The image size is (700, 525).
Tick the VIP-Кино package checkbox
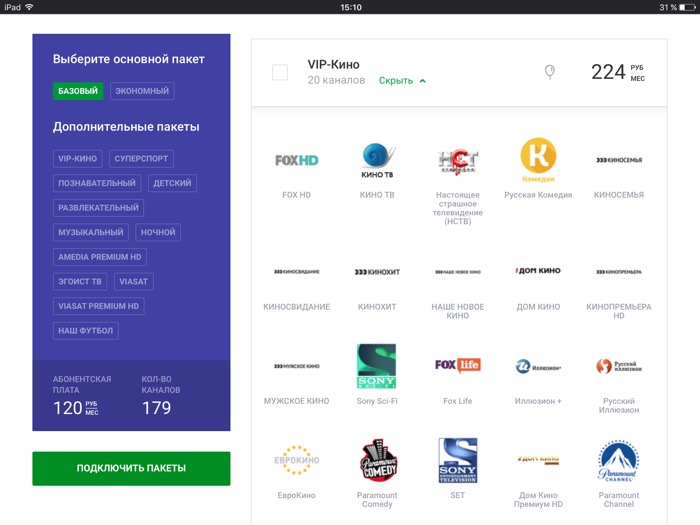click(280, 72)
